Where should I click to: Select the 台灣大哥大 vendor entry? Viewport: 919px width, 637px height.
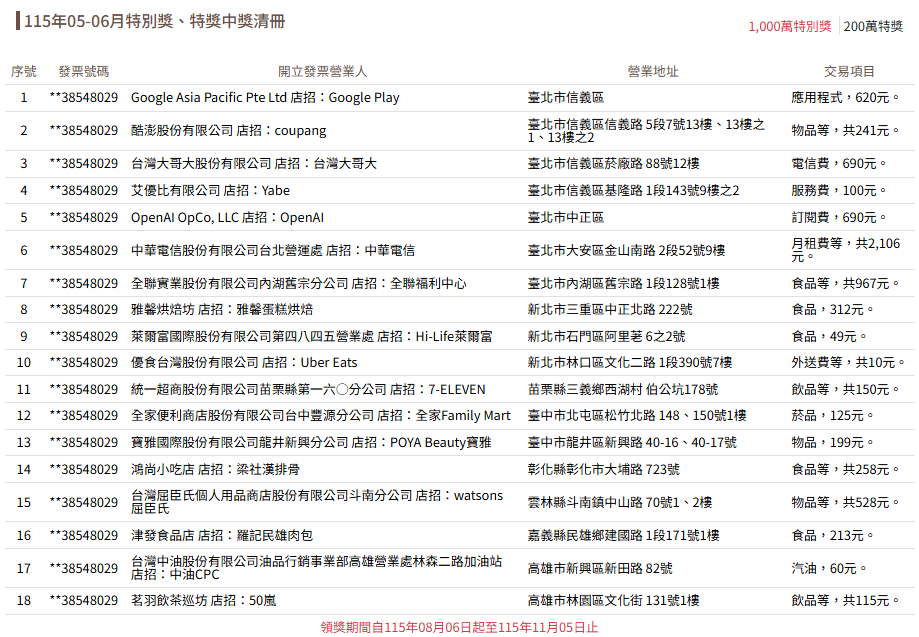254,163
